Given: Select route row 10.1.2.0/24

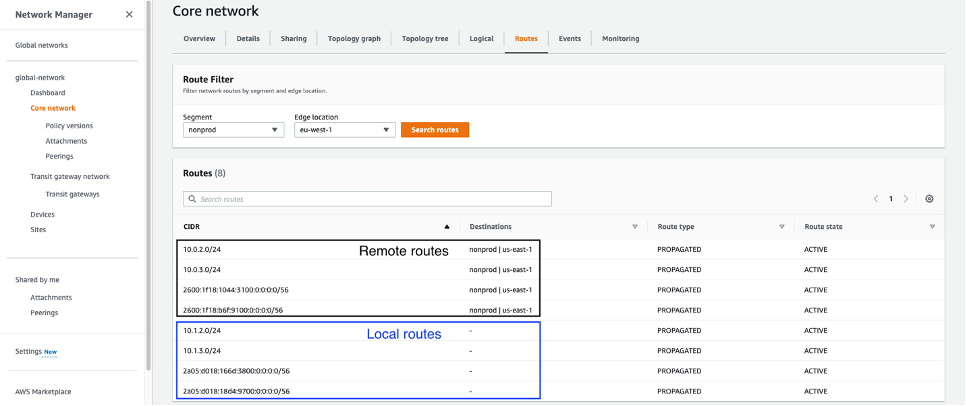Looking at the screenshot, I should click(558, 331).
